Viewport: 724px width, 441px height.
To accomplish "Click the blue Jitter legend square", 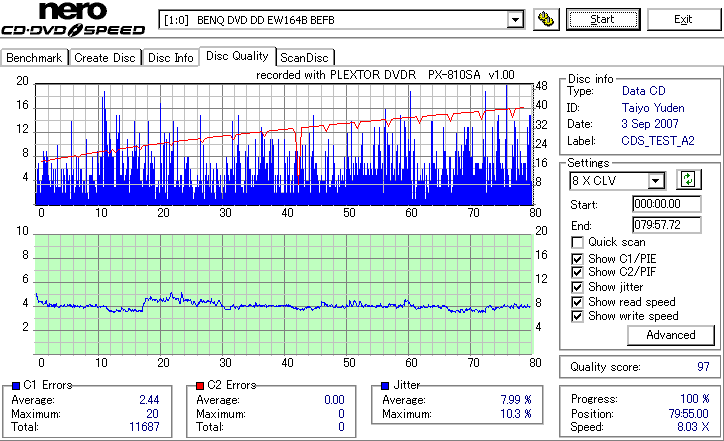I will [x=385, y=386].
